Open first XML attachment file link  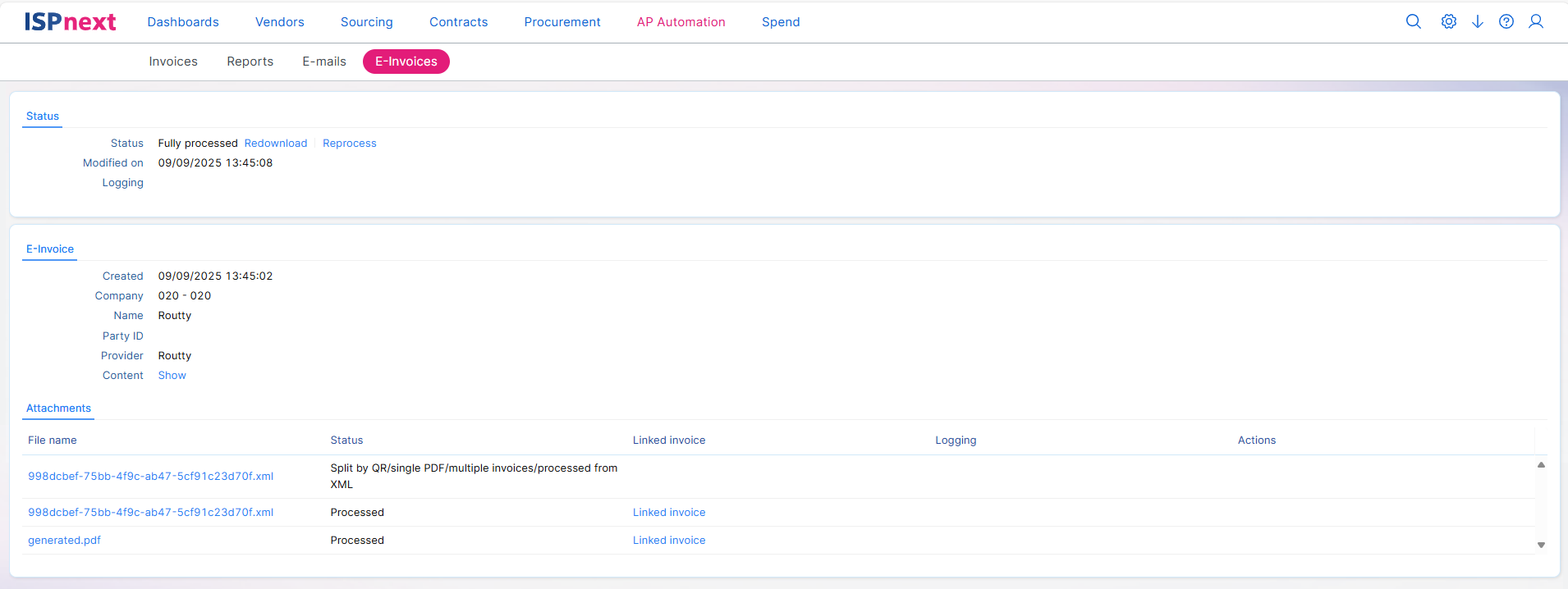tap(150, 477)
